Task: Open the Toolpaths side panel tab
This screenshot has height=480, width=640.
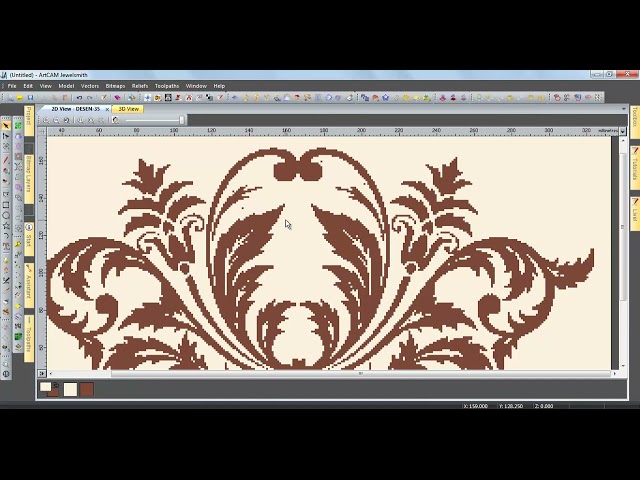Action: coord(29,339)
